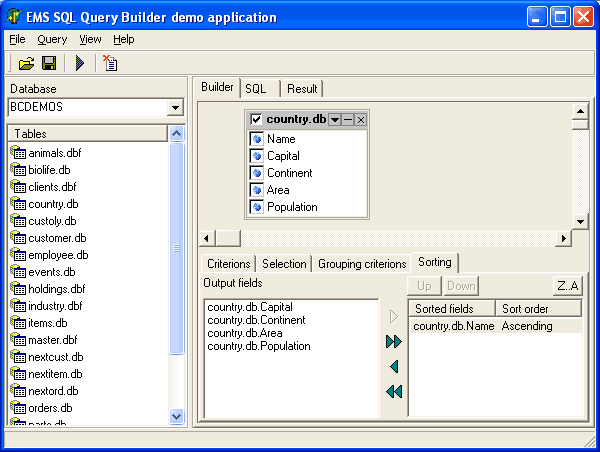This screenshot has height=452, width=600.
Task: Click the biolife.db table icon
Action: 18,169
